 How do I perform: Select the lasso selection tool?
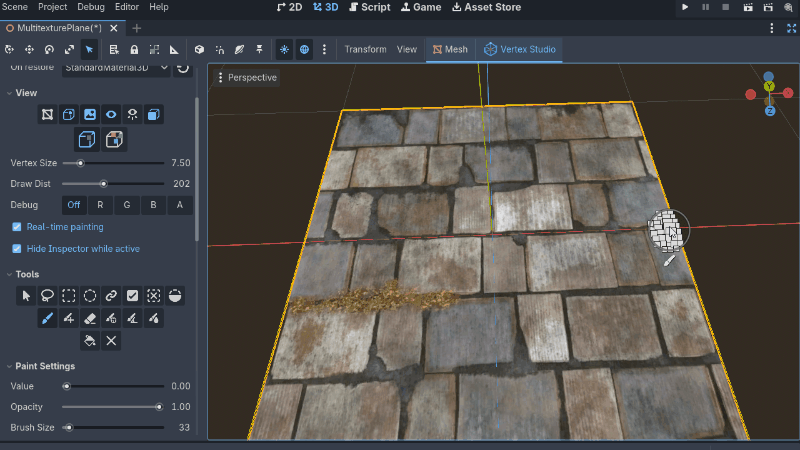pyautogui.click(x=47, y=295)
